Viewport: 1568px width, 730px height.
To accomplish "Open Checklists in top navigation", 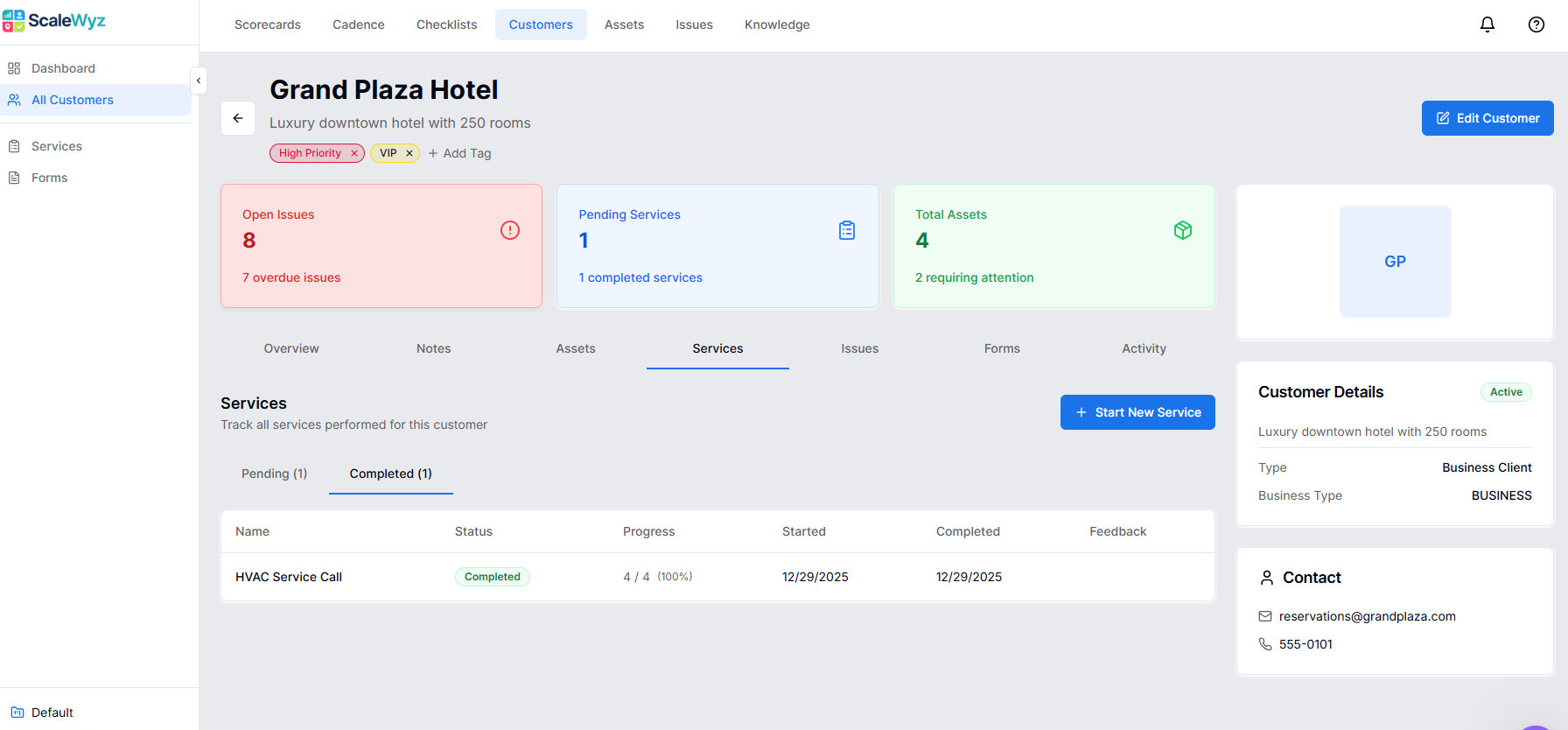I will pos(447,25).
